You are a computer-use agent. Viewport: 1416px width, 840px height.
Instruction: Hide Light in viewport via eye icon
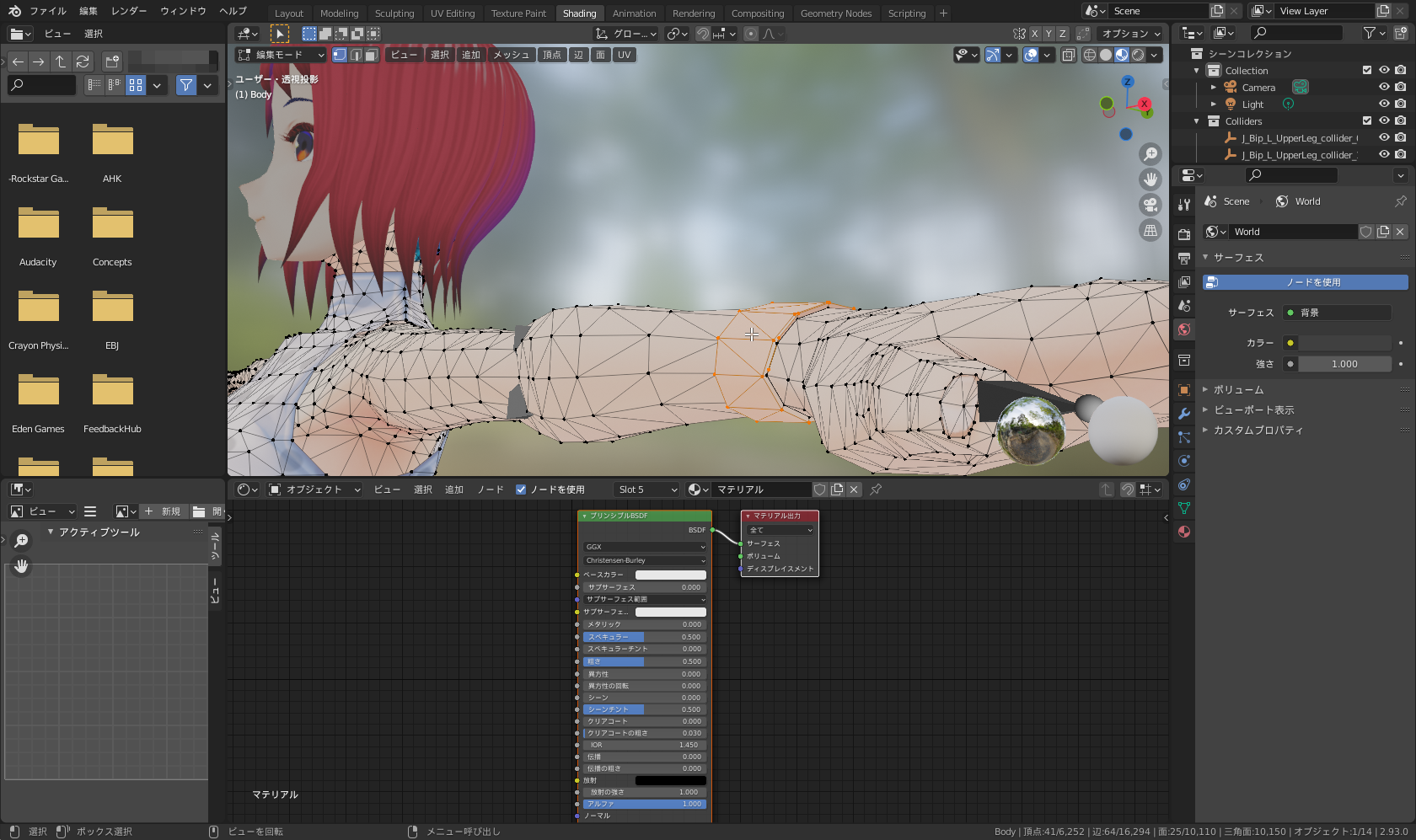[1384, 104]
